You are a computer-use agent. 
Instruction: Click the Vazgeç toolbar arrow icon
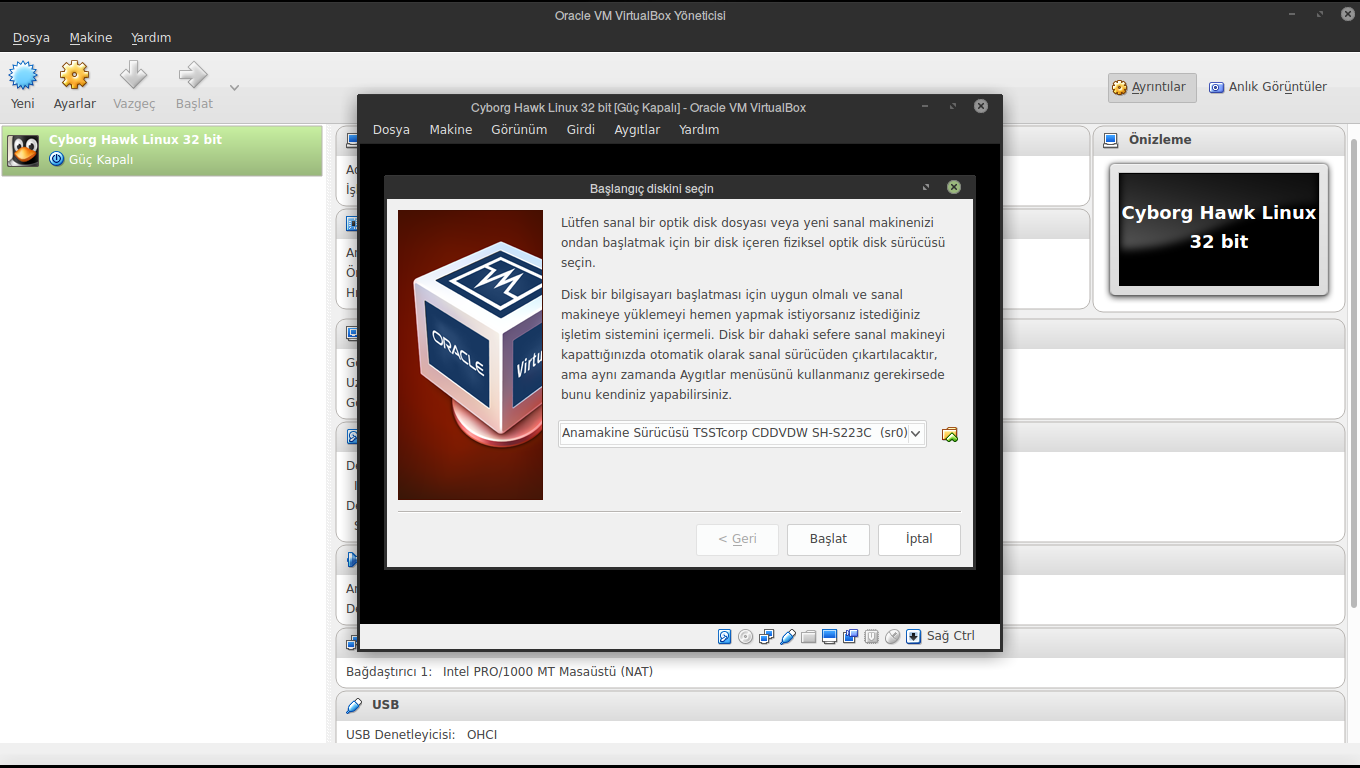click(133, 75)
